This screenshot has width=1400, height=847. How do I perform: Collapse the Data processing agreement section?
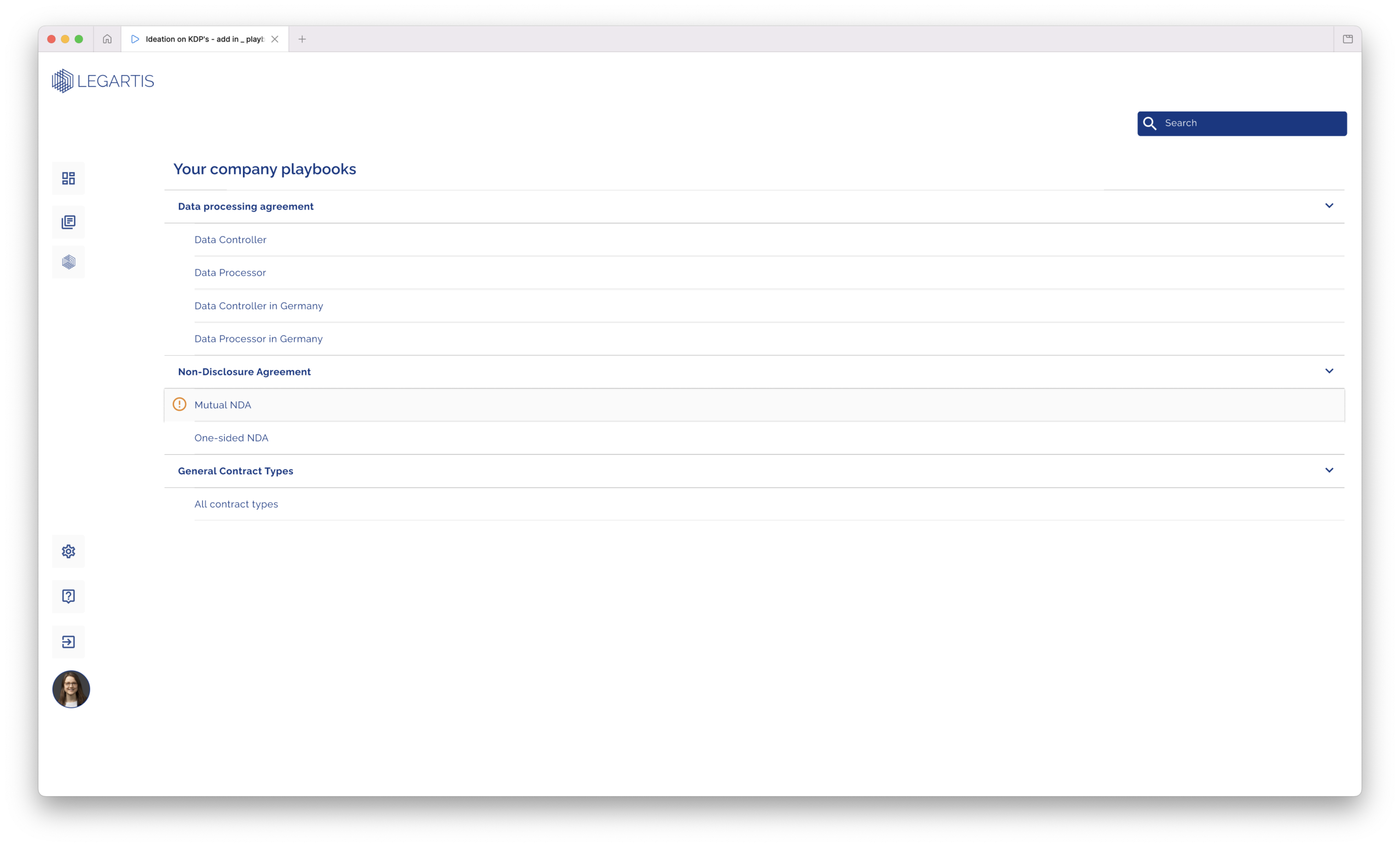(1329, 206)
